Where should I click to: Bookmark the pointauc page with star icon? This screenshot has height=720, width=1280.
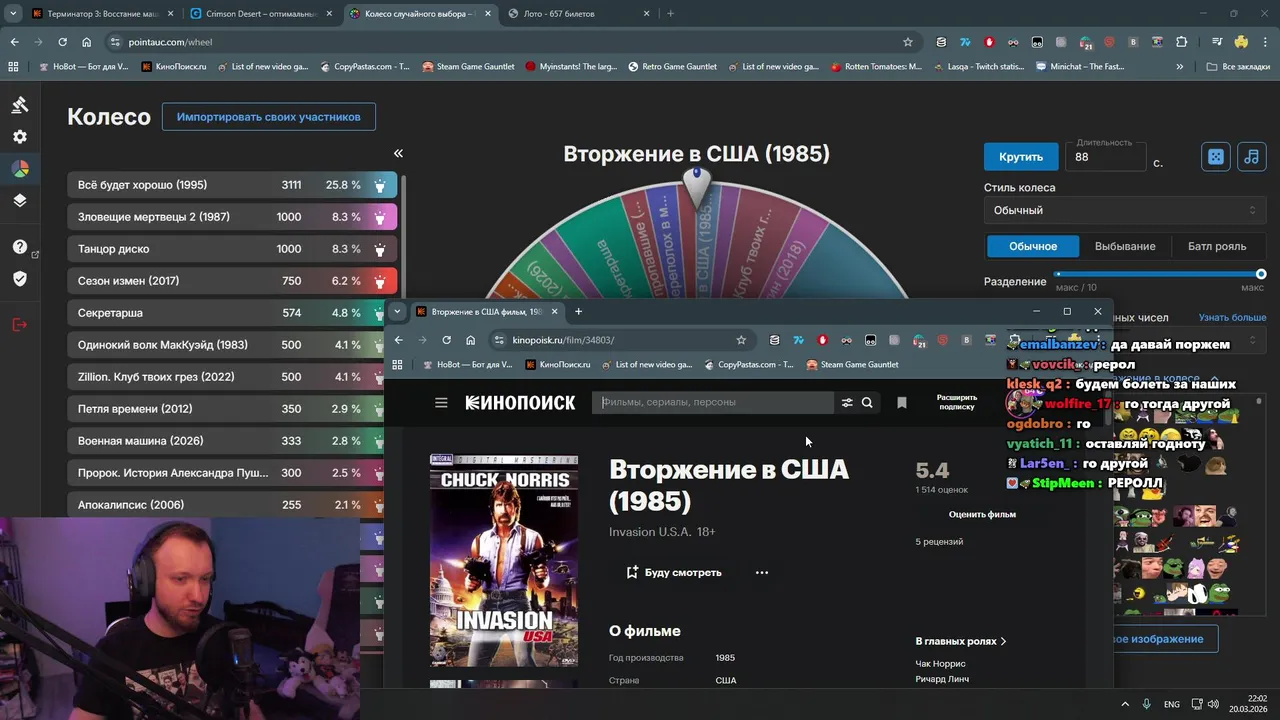(x=907, y=42)
